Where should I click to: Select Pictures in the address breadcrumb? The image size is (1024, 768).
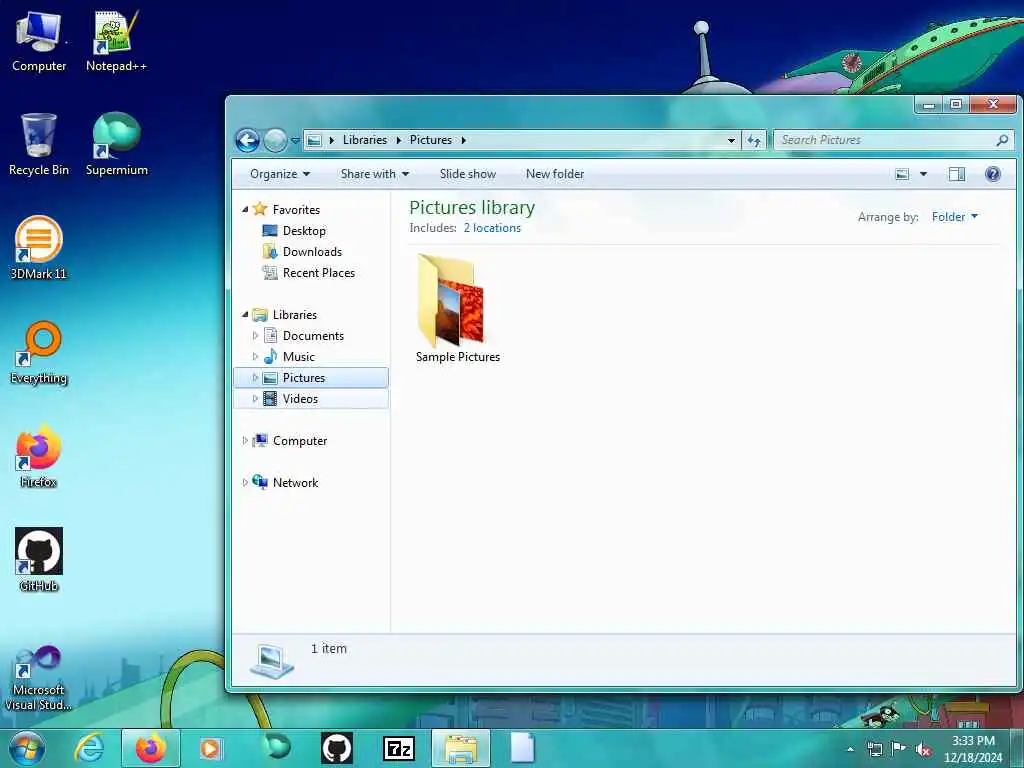click(x=430, y=140)
